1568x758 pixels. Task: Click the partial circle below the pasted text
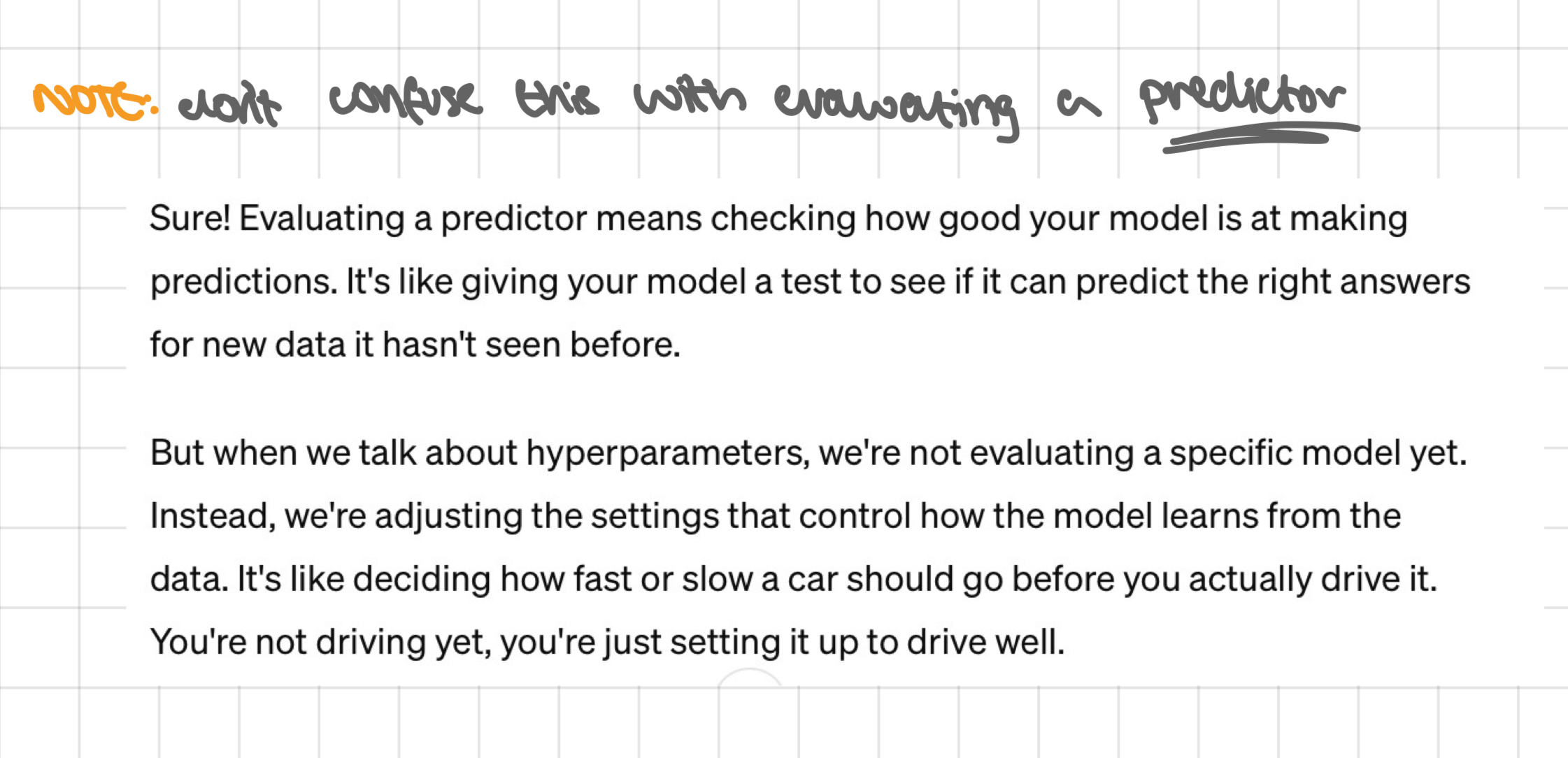click(x=750, y=678)
